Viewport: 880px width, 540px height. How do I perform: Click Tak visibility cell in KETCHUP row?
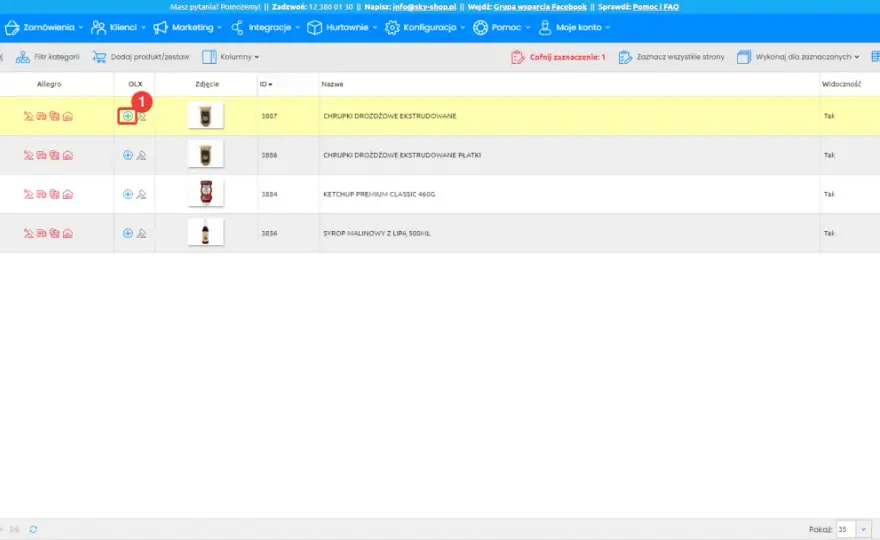[829, 194]
